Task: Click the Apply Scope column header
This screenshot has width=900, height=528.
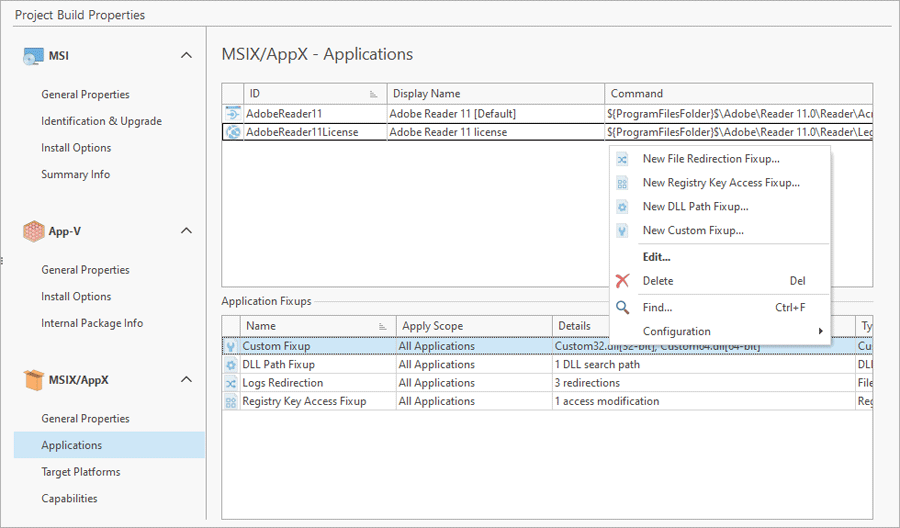Action: 474,326
